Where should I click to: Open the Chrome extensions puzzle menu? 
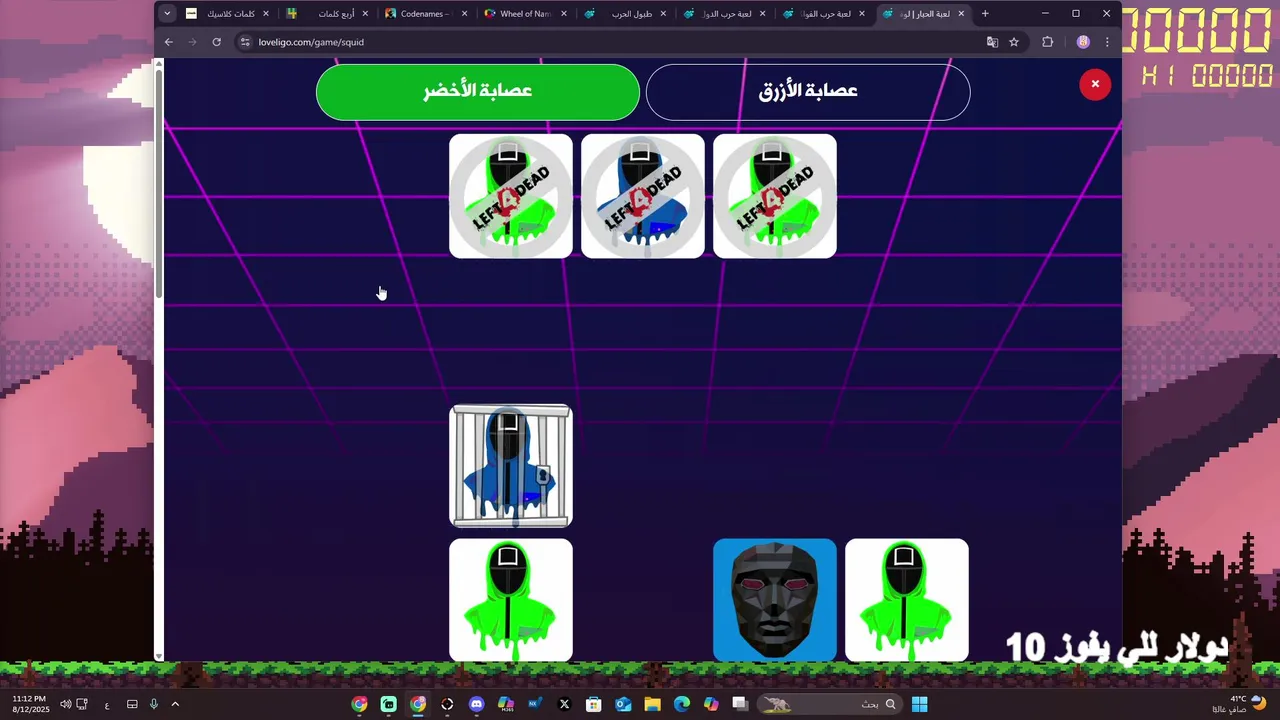tap(1048, 42)
